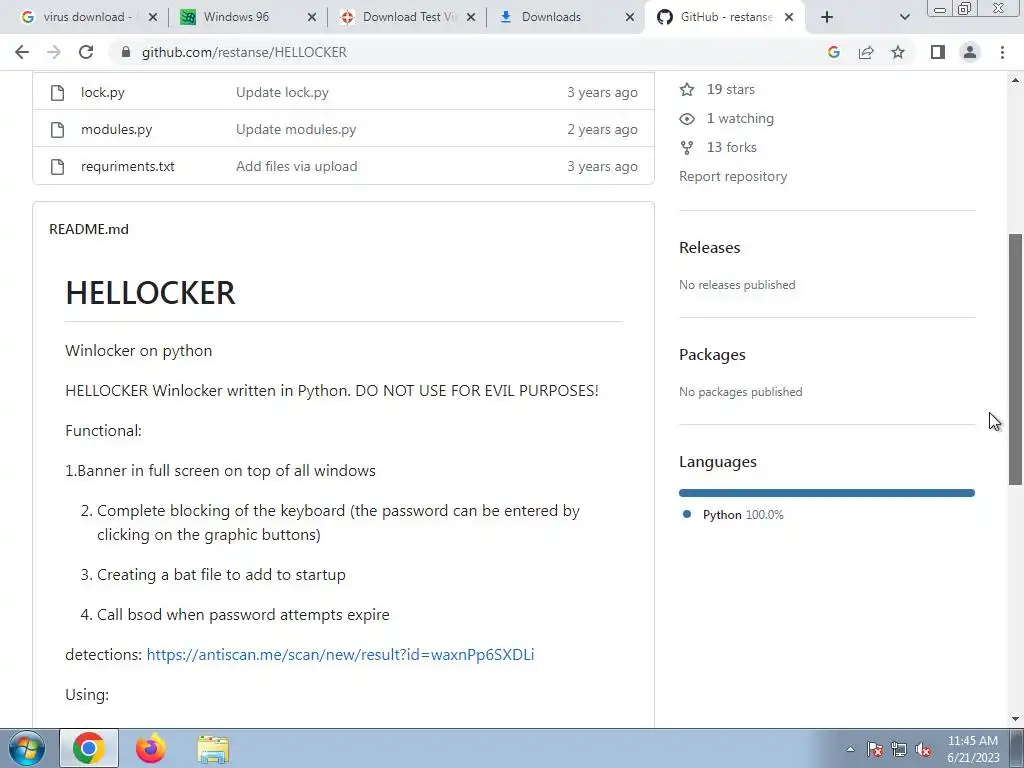Open the Add files via upload commit
The width and height of the screenshot is (1024, 768).
(296, 167)
